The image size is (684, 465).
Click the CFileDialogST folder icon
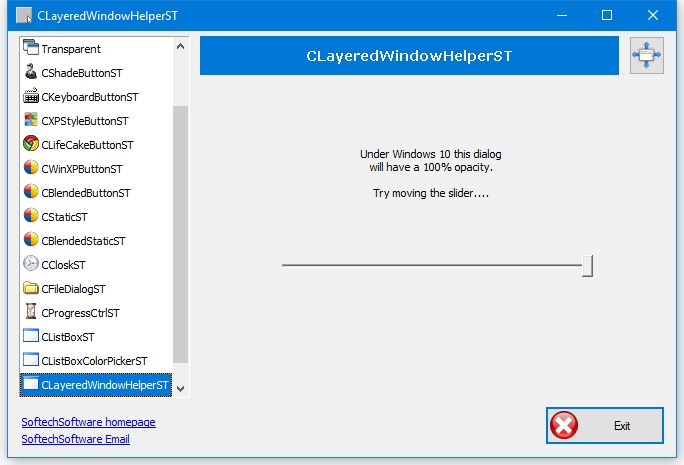pos(31,288)
